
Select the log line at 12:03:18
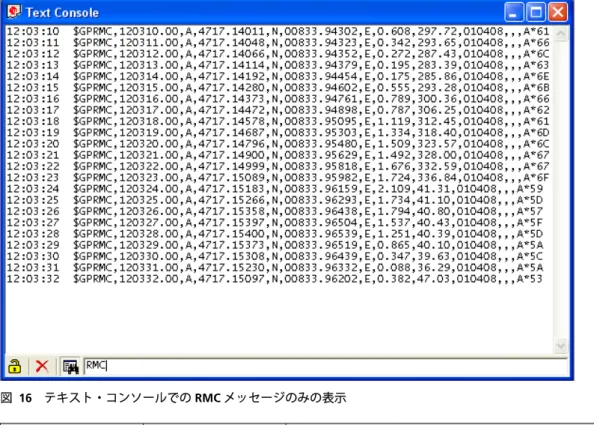pyautogui.click(x=278, y=121)
